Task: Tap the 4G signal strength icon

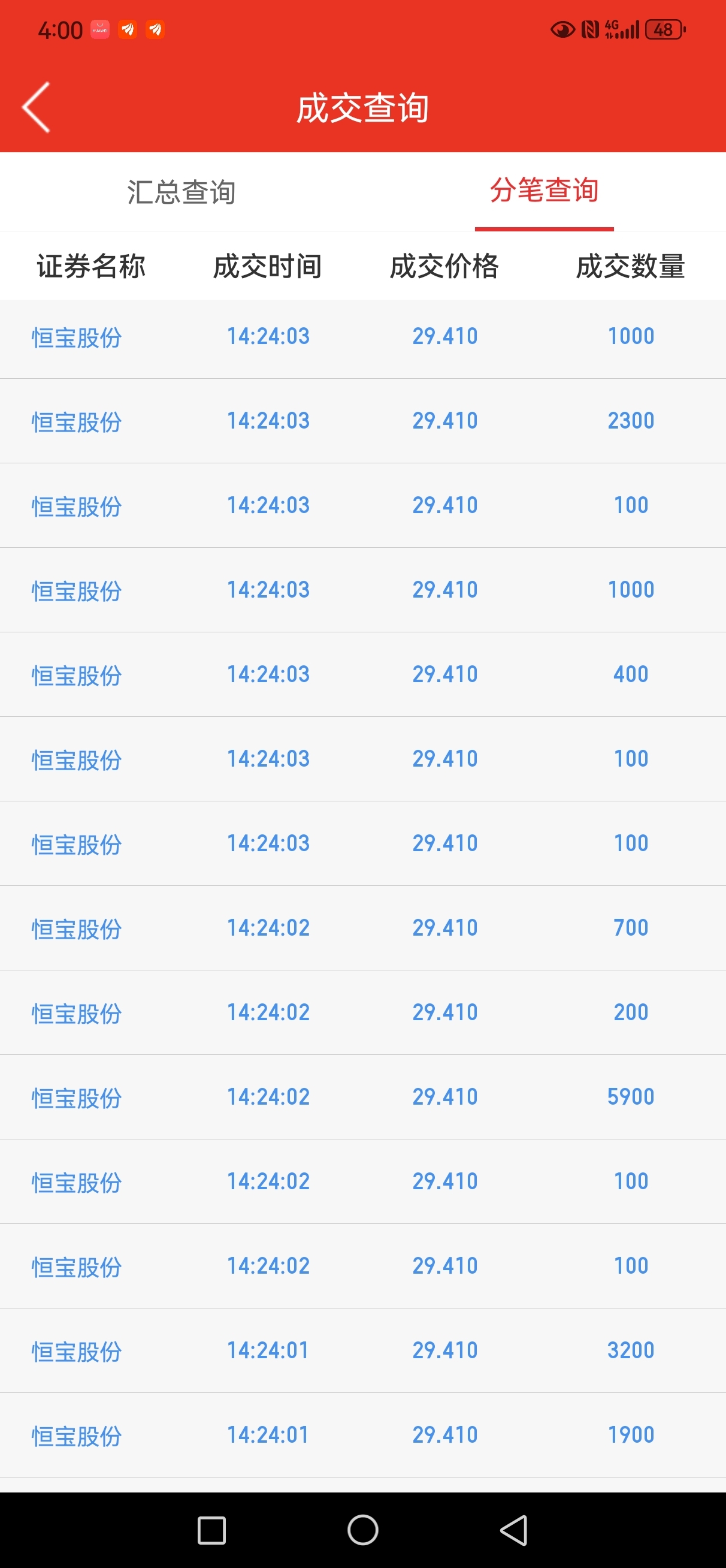Action: 622,29
